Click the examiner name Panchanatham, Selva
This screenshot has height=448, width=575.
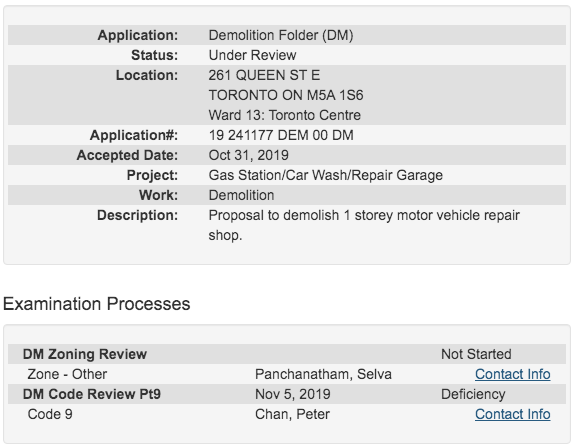coord(323,374)
